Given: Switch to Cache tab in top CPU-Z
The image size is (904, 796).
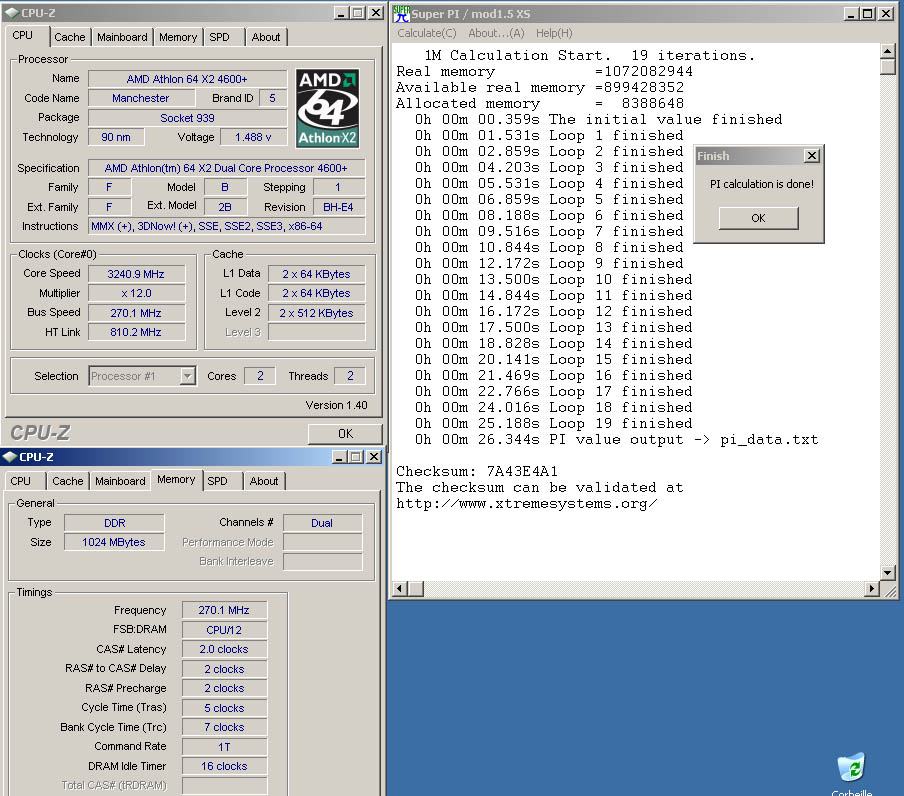Looking at the screenshot, I should coord(70,37).
